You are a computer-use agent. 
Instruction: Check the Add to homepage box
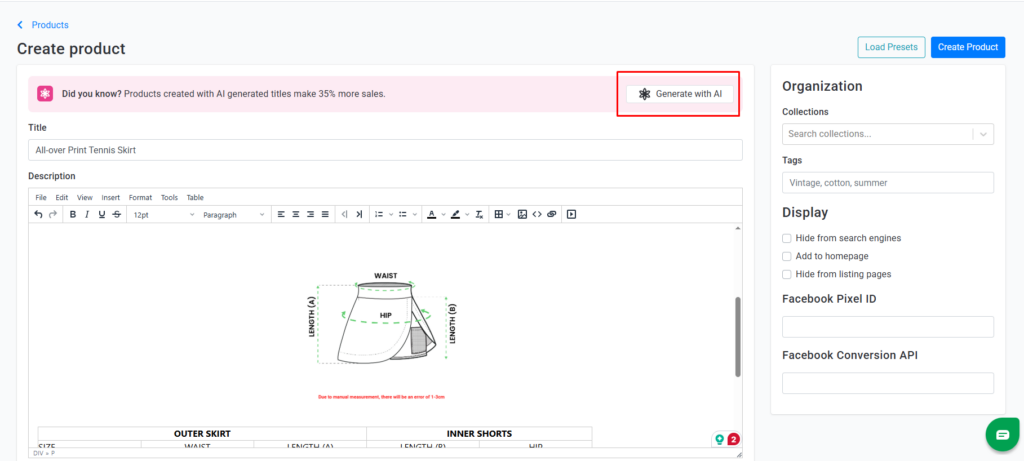(787, 256)
